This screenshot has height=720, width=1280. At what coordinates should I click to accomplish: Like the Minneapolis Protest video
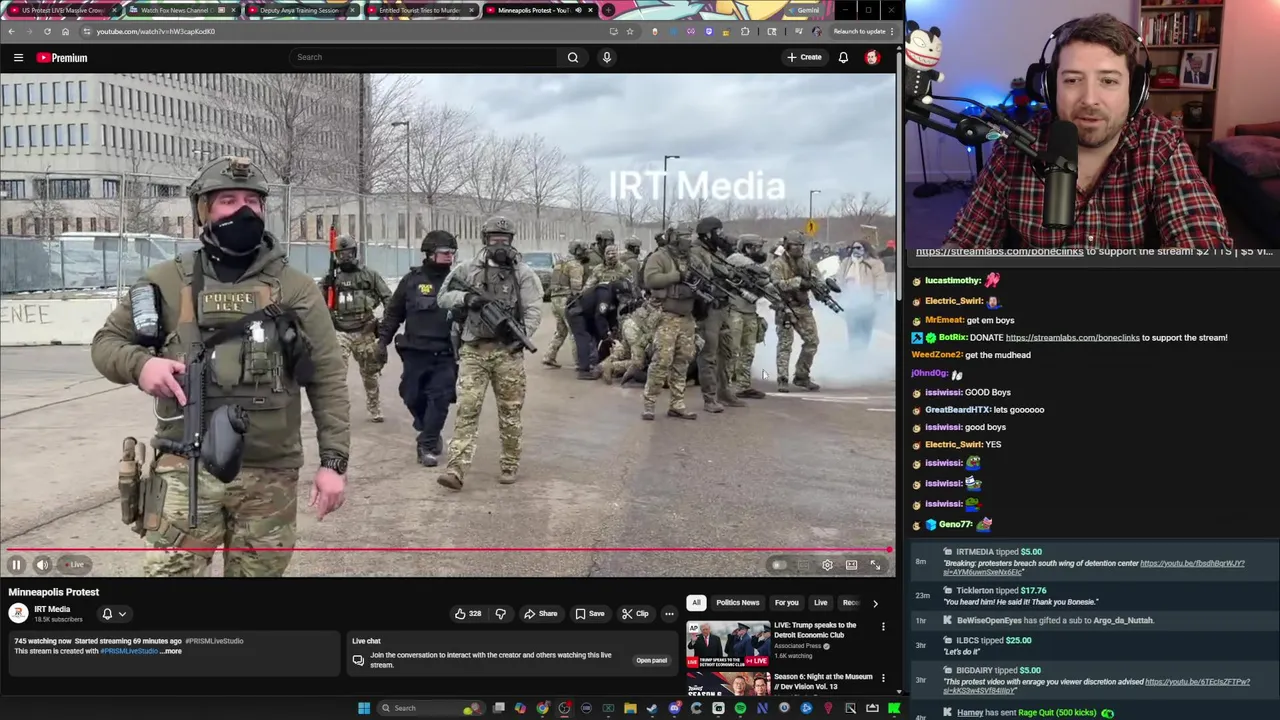click(x=467, y=614)
